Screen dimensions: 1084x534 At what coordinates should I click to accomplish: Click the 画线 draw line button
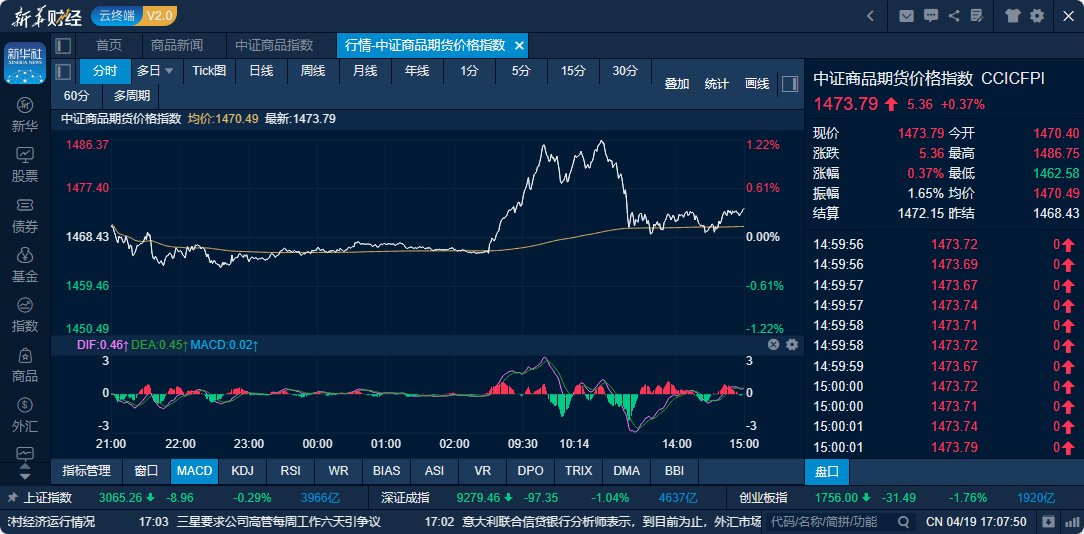(757, 84)
